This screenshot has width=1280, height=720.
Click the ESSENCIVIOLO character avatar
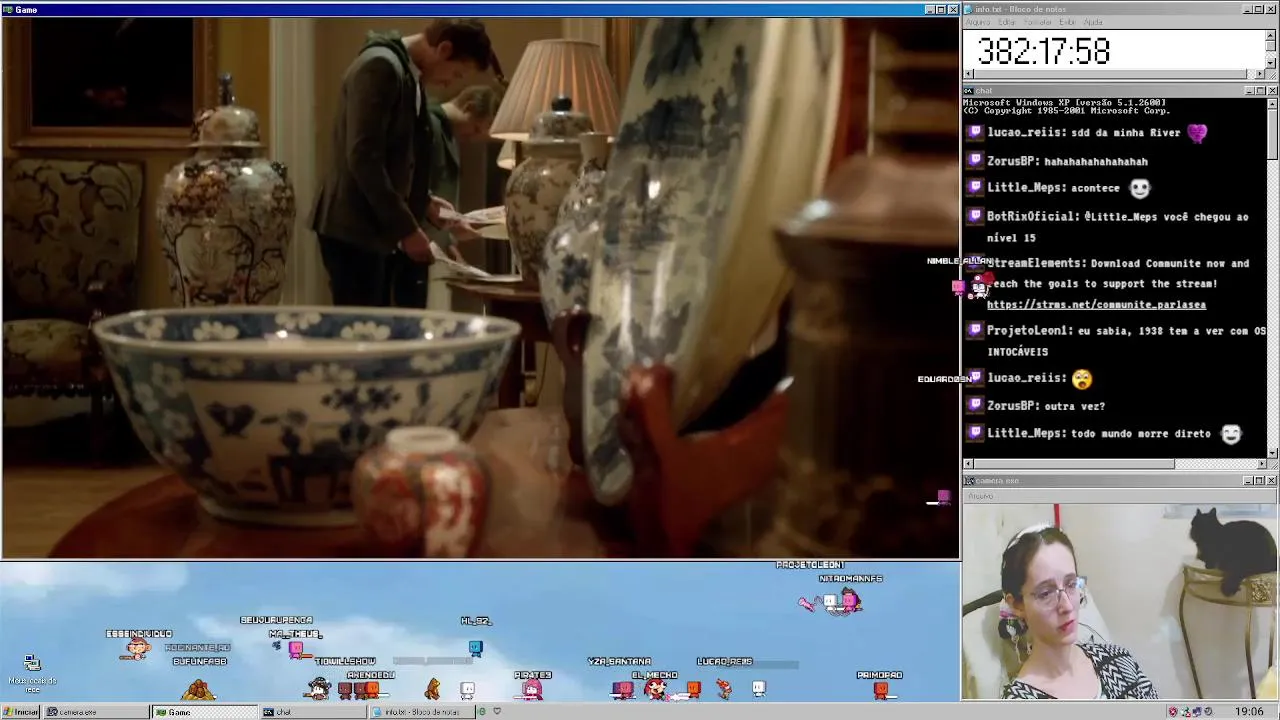(x=138, y=649)
